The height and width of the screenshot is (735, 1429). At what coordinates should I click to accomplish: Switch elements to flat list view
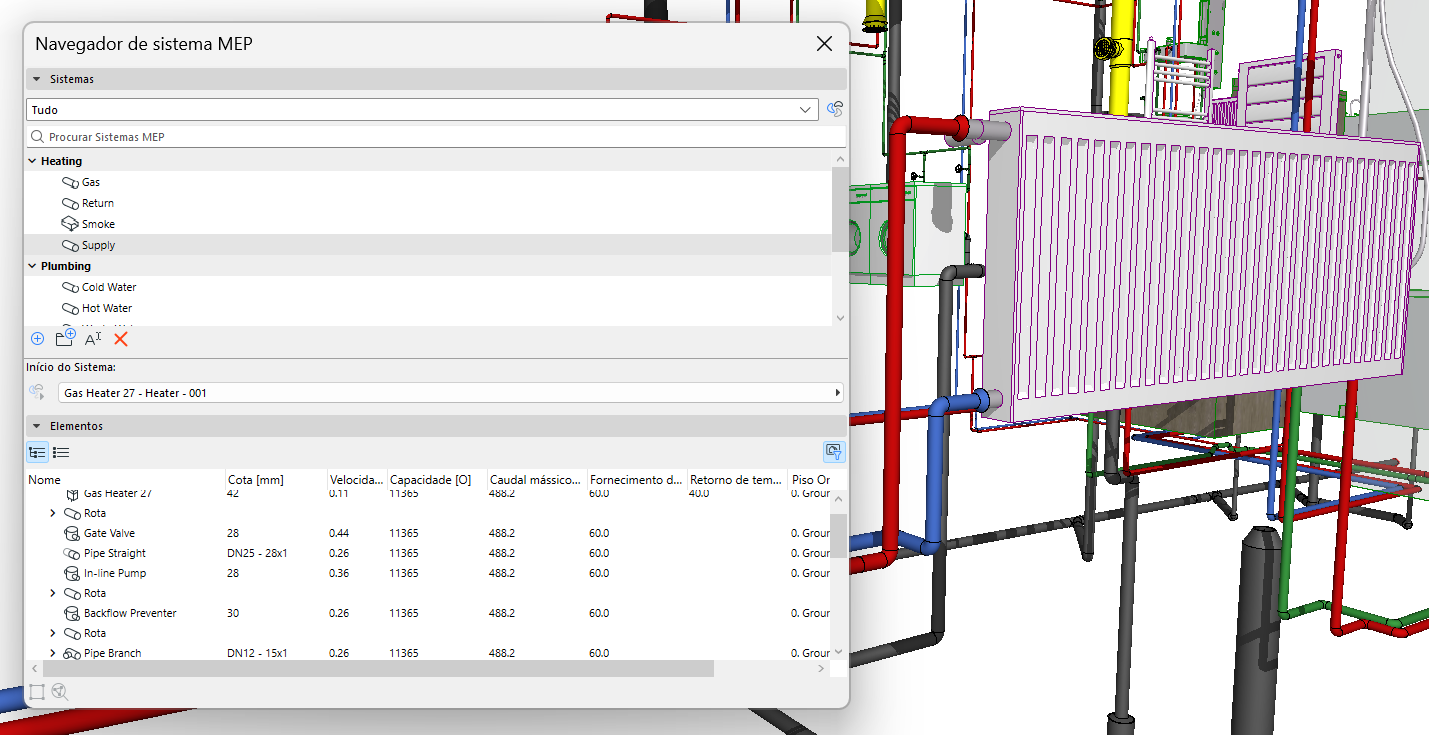tap(61, 453)
